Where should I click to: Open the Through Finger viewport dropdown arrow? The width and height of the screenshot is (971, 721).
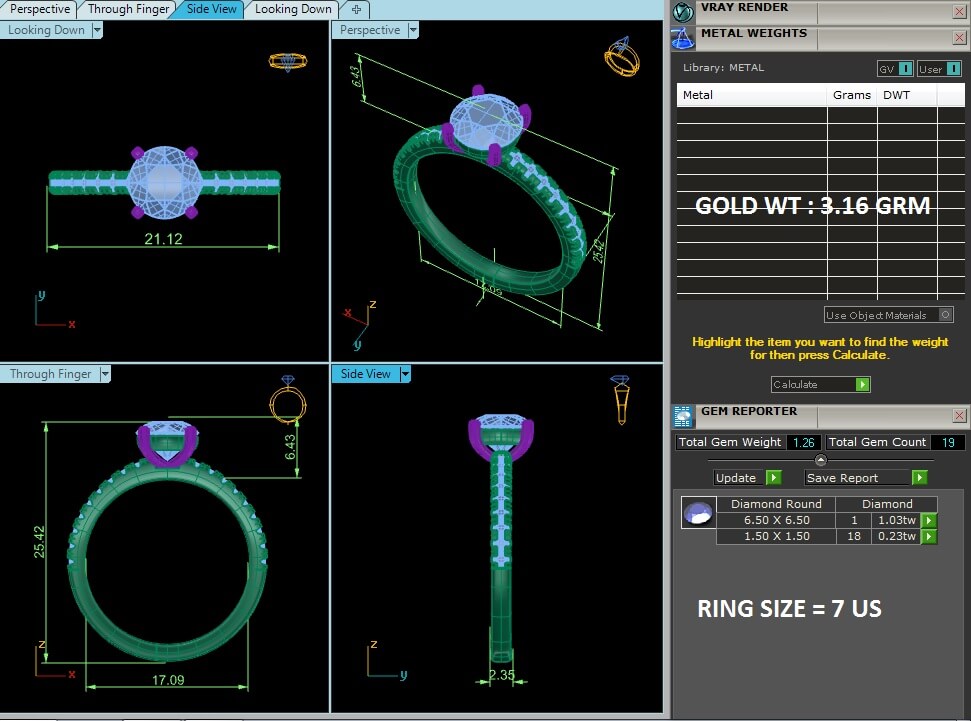pos(104,374)
